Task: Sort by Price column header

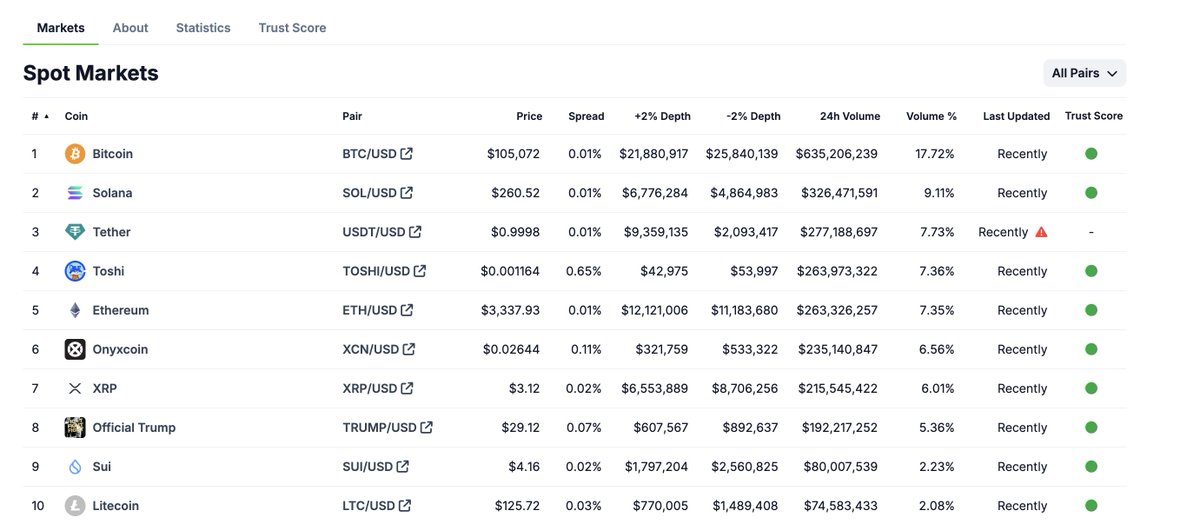Action: [529, 116]
